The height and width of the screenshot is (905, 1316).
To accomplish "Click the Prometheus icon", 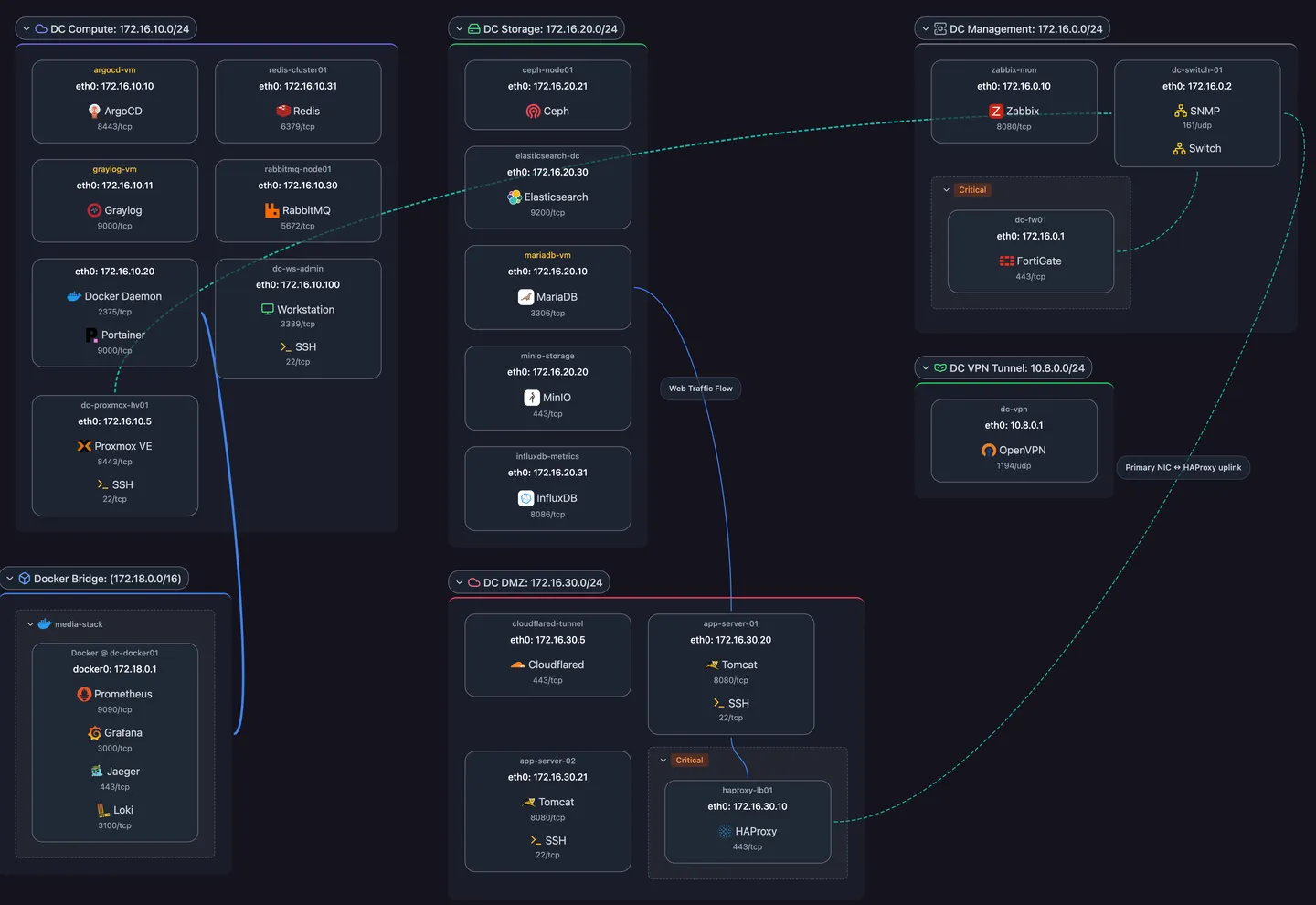I will (x=84, y=694).
